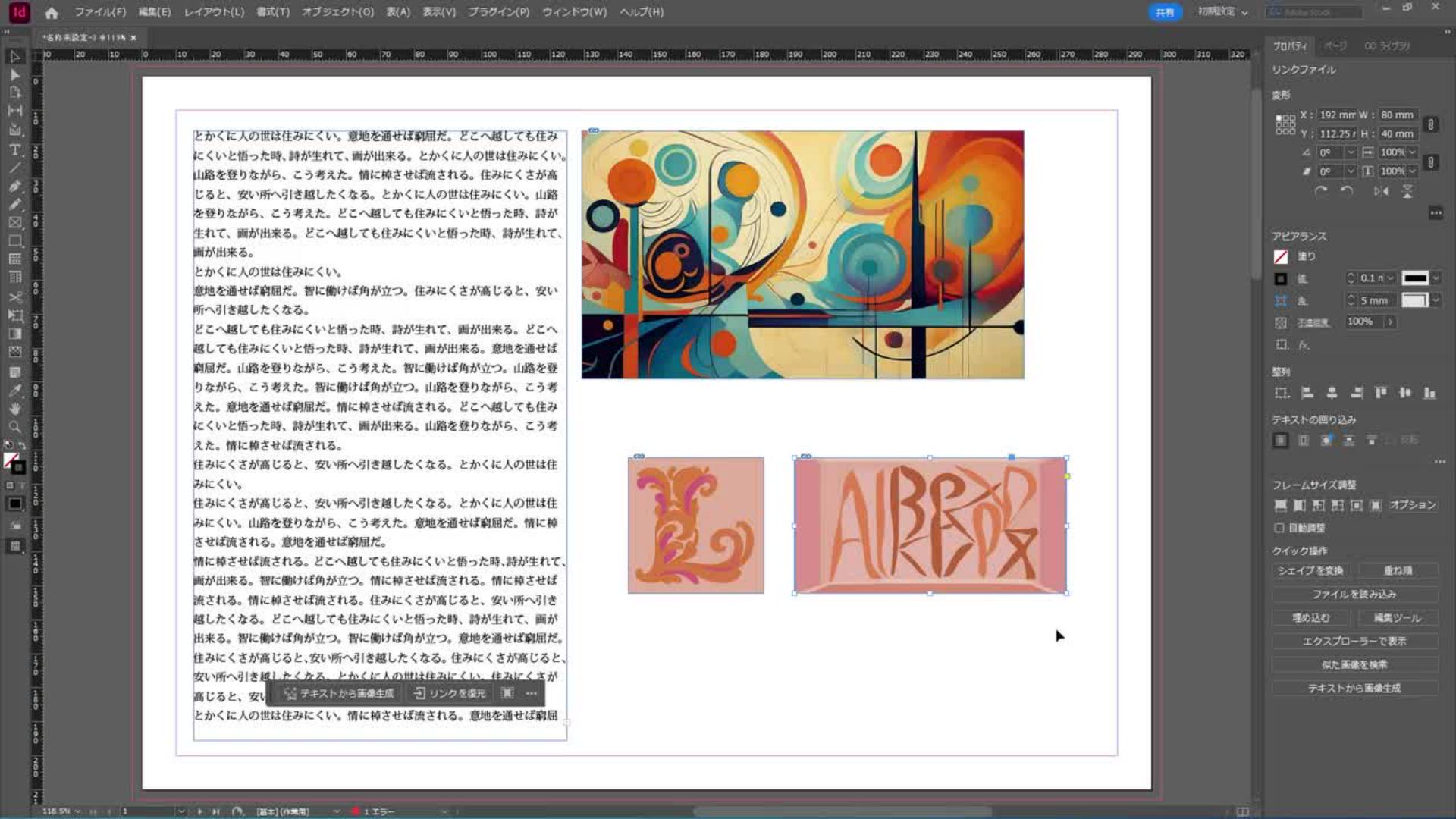Enable the 自動調整 auto-fit checkbox
The image size is (1456, 819).
click(1279, 528)
